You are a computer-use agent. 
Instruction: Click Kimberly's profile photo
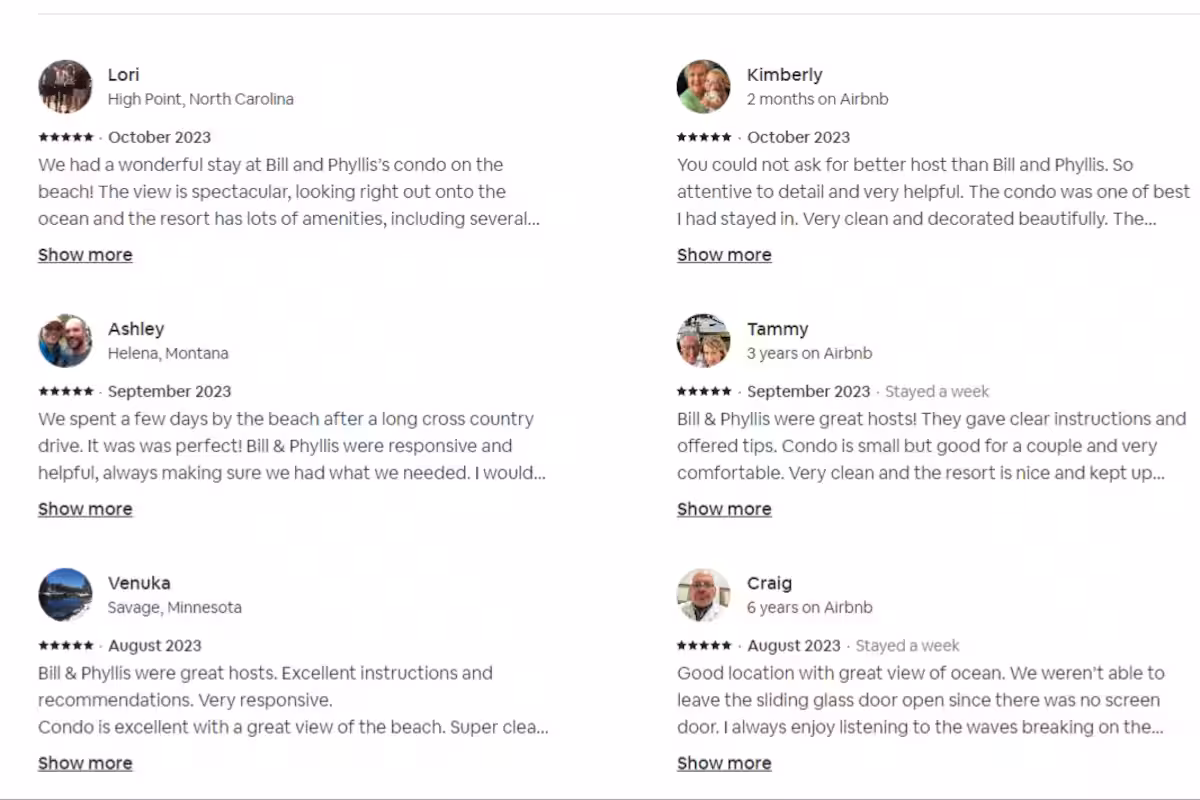click(x=703, y=86)
